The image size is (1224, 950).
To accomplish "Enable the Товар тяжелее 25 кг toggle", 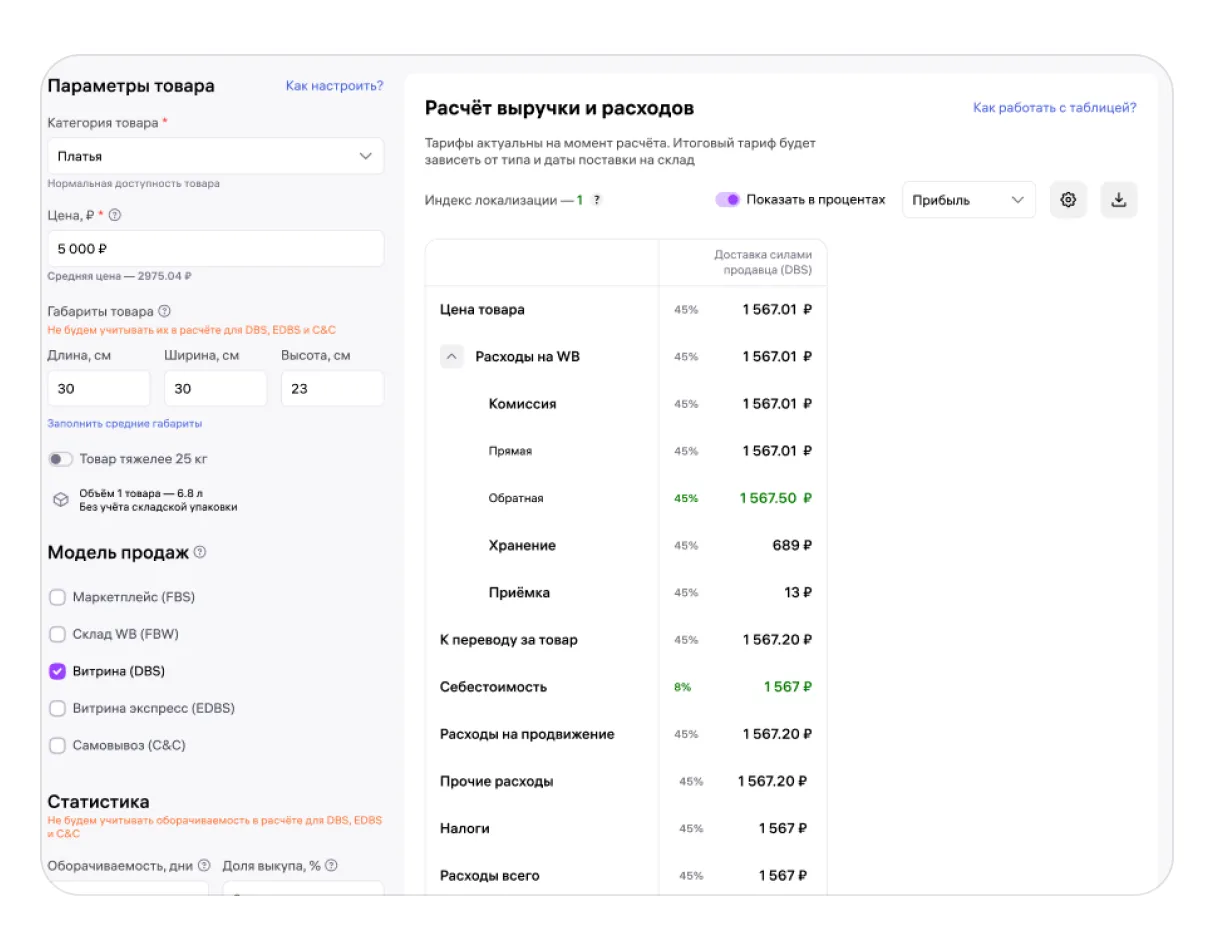I will pos(61,459).
